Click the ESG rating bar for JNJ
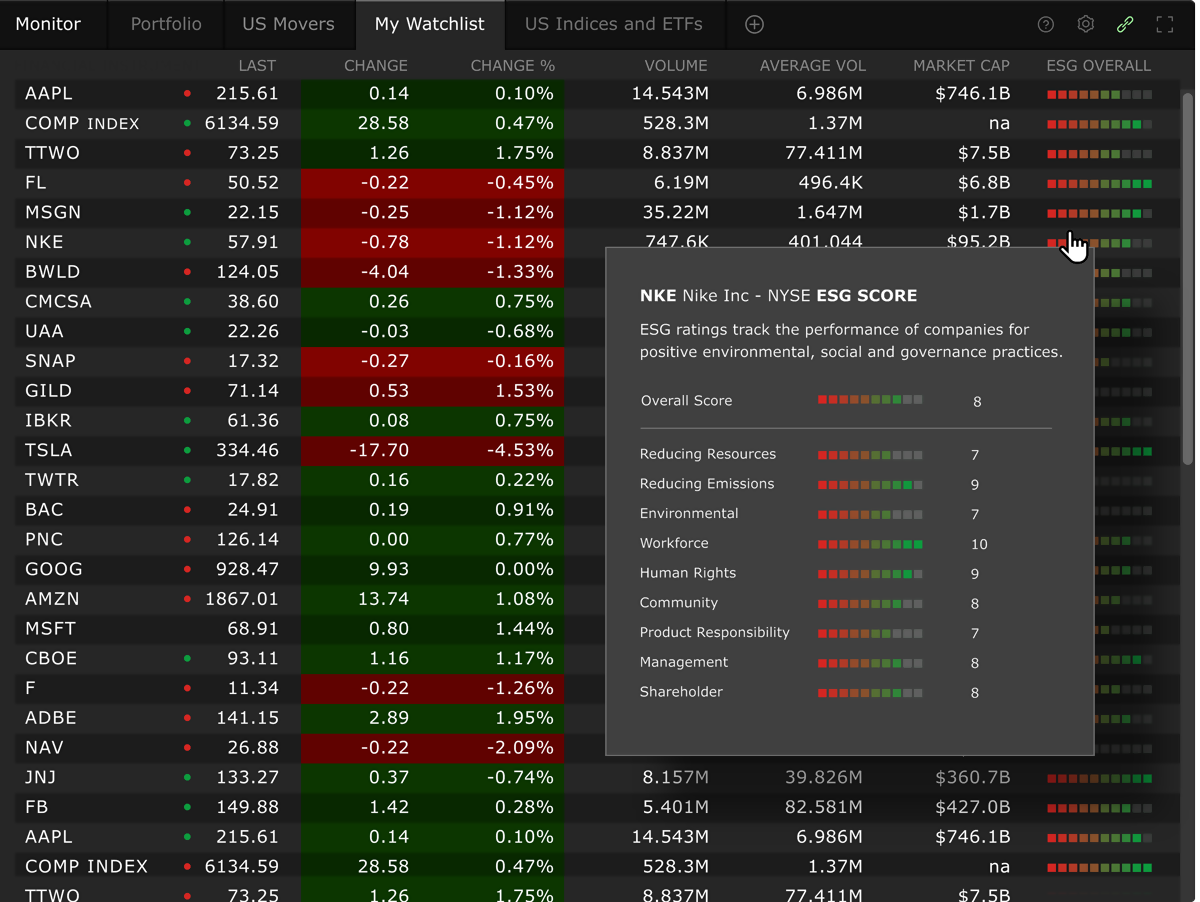 point(1099,778)
